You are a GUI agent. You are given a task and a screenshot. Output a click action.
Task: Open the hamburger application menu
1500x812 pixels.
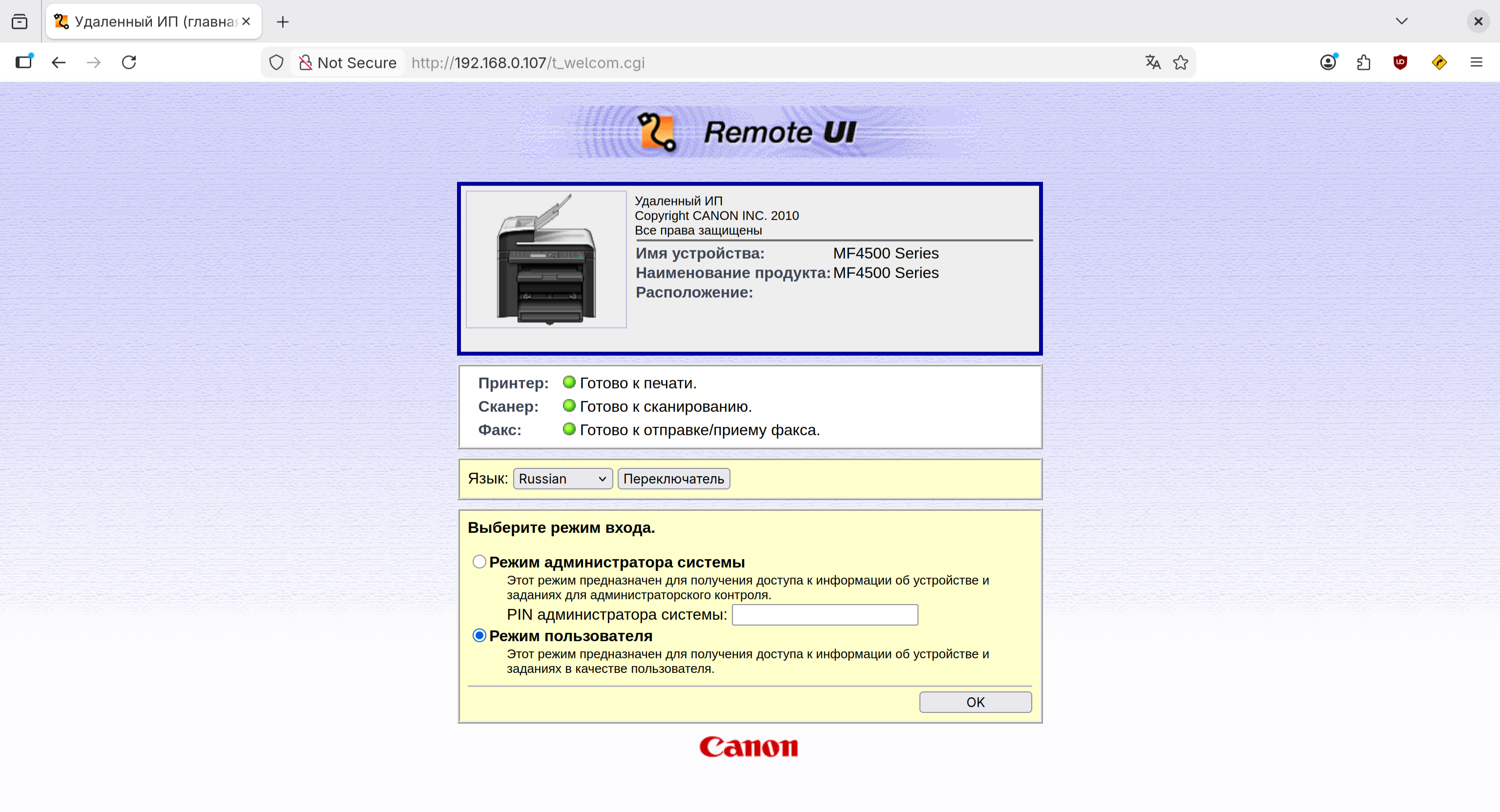(x=1476, y=62)
